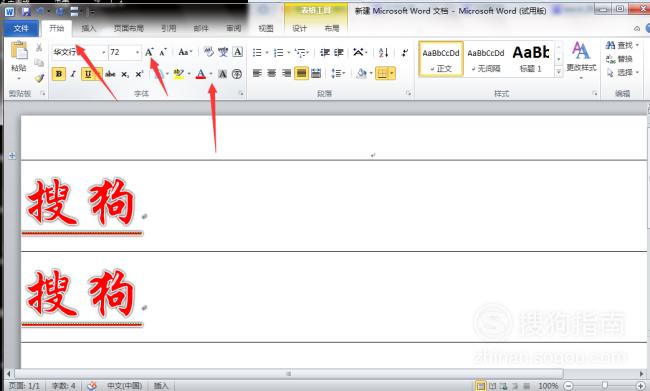Click the 更改样式 button
The width and height of the screenshot is (650, 391).
(x=581, y=60)
